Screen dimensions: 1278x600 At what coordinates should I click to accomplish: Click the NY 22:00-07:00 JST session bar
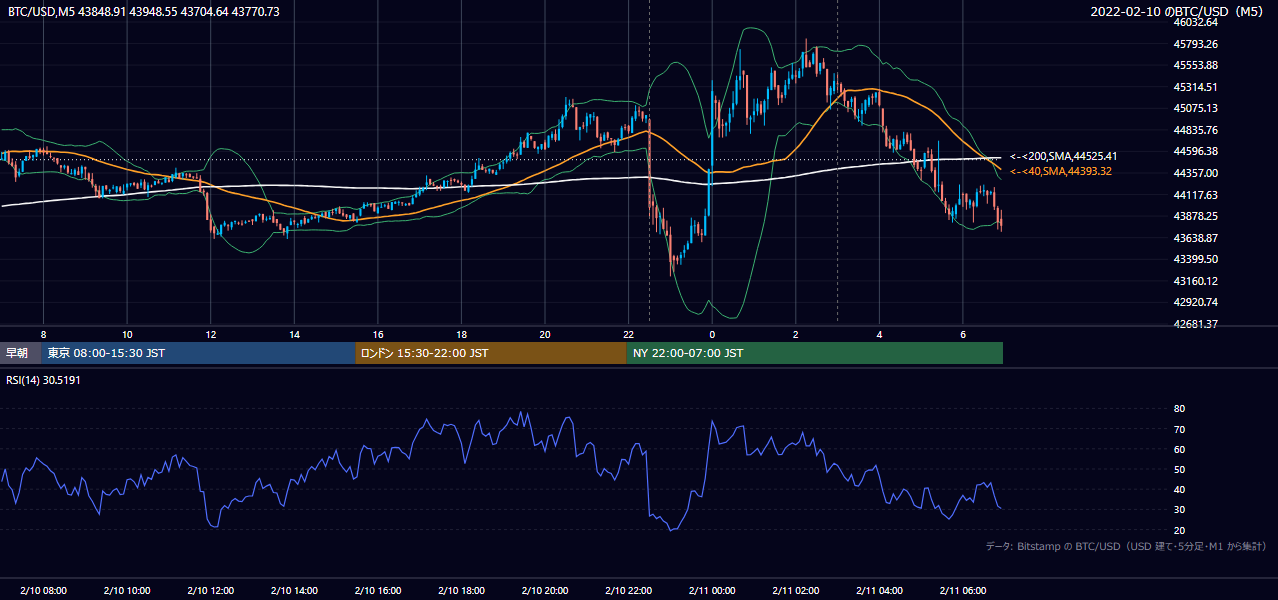coord(815,353)
